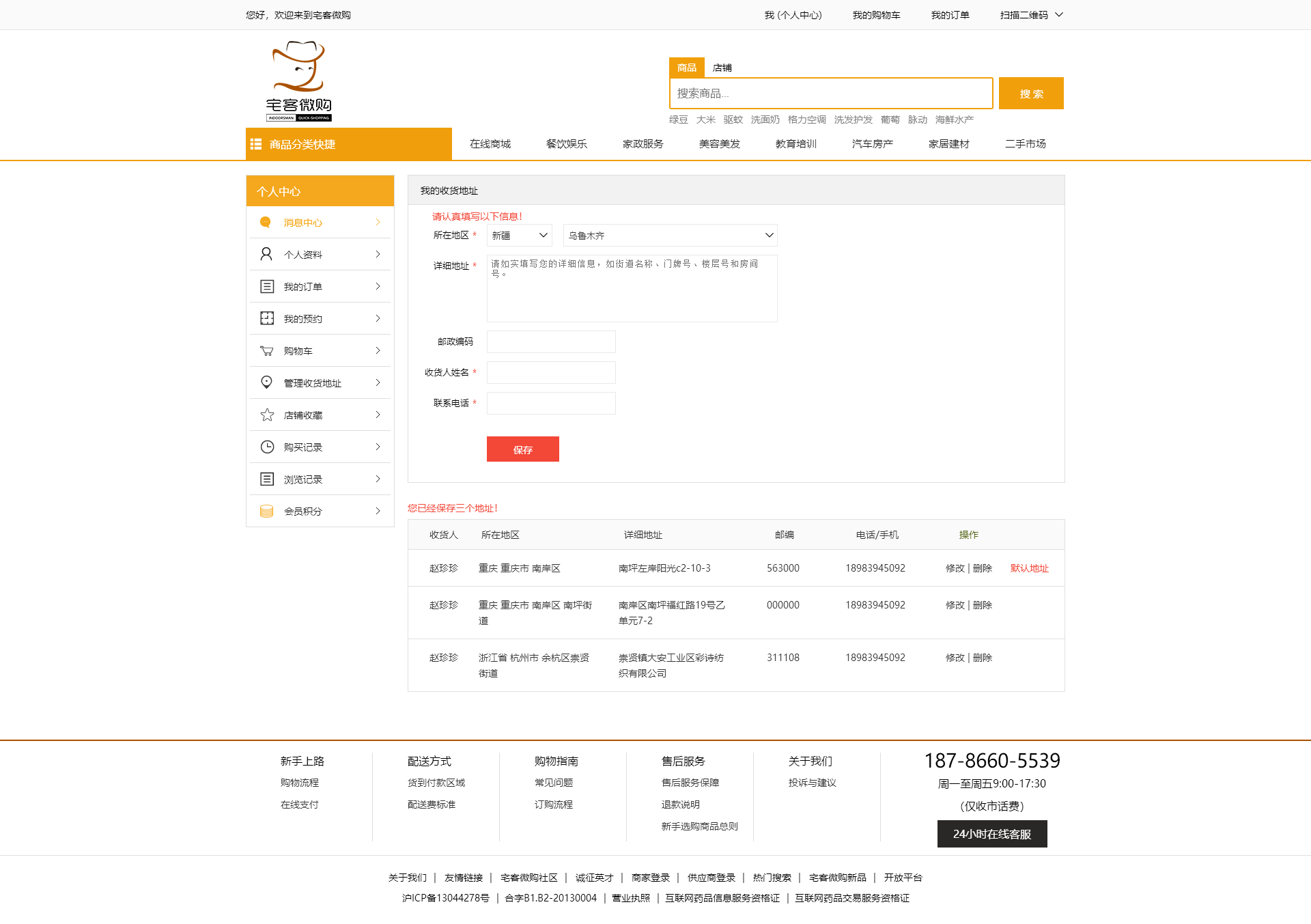Viewport: 1311px width, 924px height.
Task: Click the member points coins icon
Action: (x=267, y=511)
